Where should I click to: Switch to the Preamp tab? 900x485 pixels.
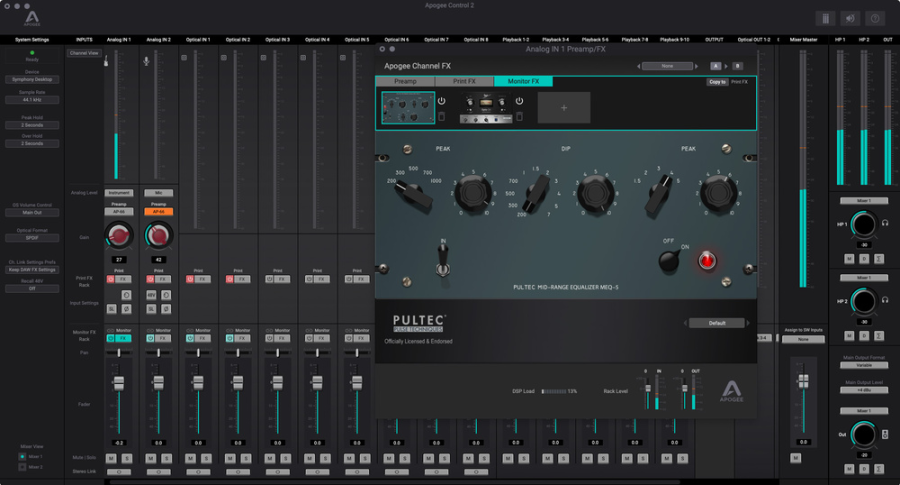pyautogui.click(x=405, y=82)
